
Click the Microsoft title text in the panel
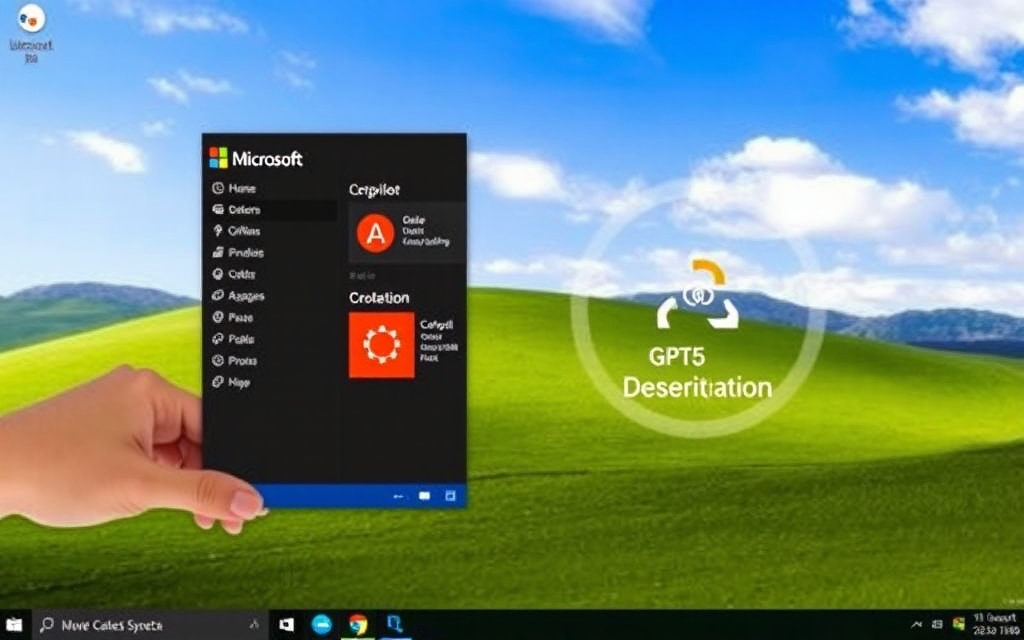pyautogui.click(x=267, y=158)
